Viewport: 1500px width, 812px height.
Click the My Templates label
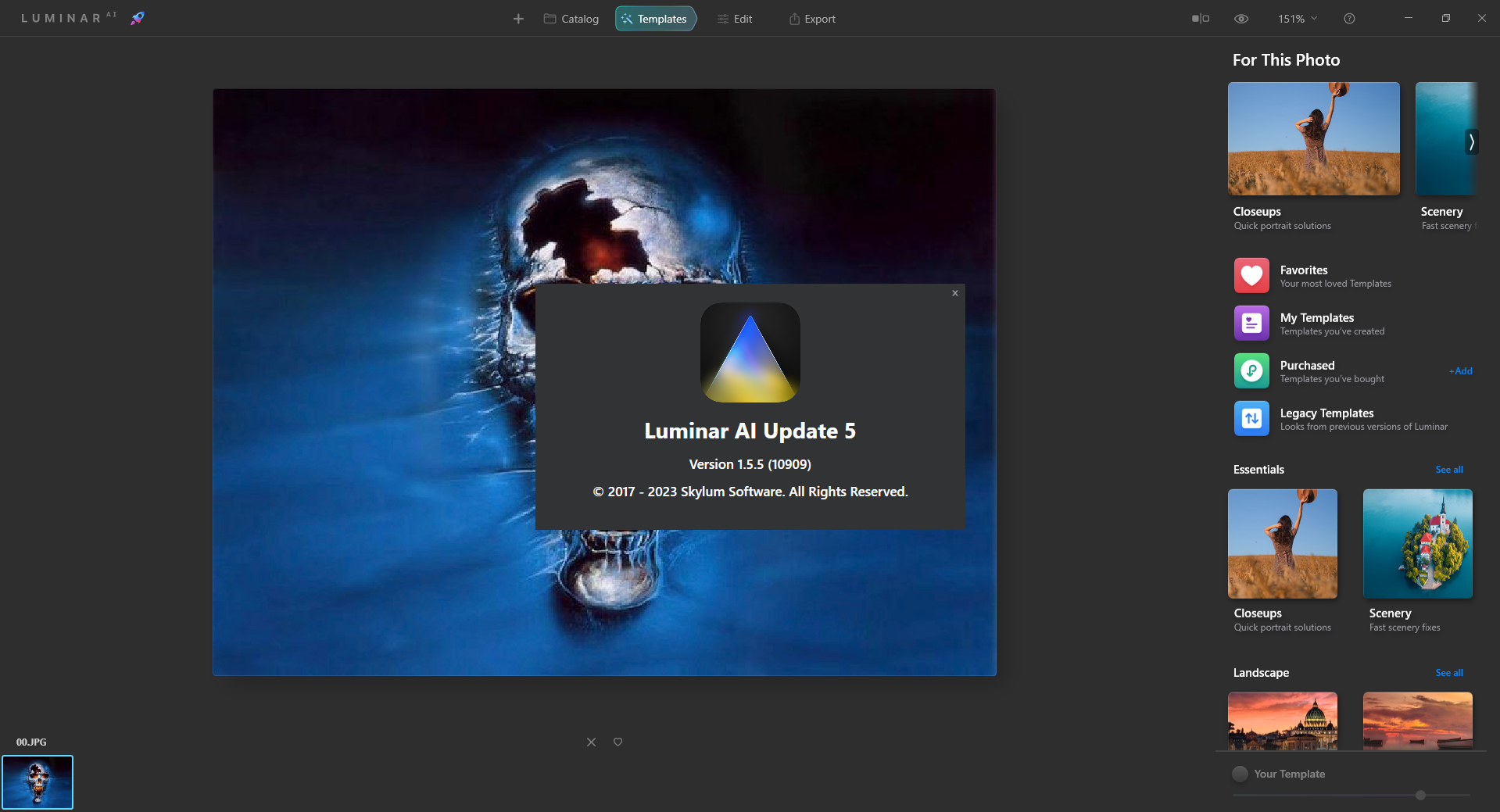click(x=1317, y=318)
